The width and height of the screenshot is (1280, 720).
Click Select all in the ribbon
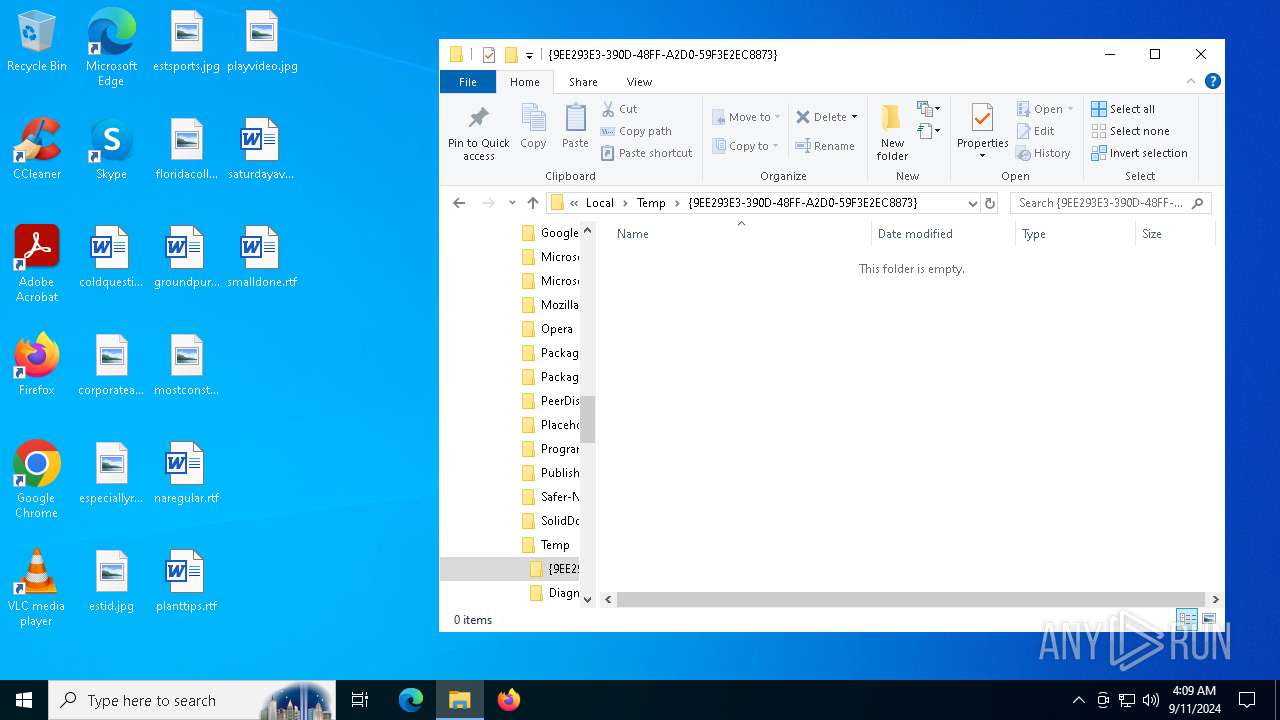1123,109
